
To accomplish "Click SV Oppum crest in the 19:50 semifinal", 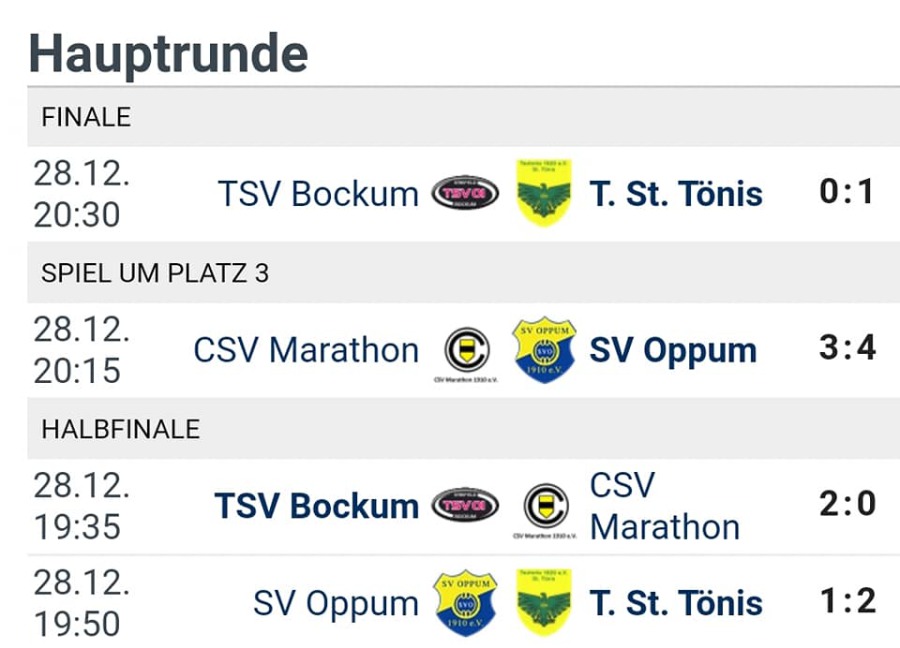I will (x=465, y=603).
